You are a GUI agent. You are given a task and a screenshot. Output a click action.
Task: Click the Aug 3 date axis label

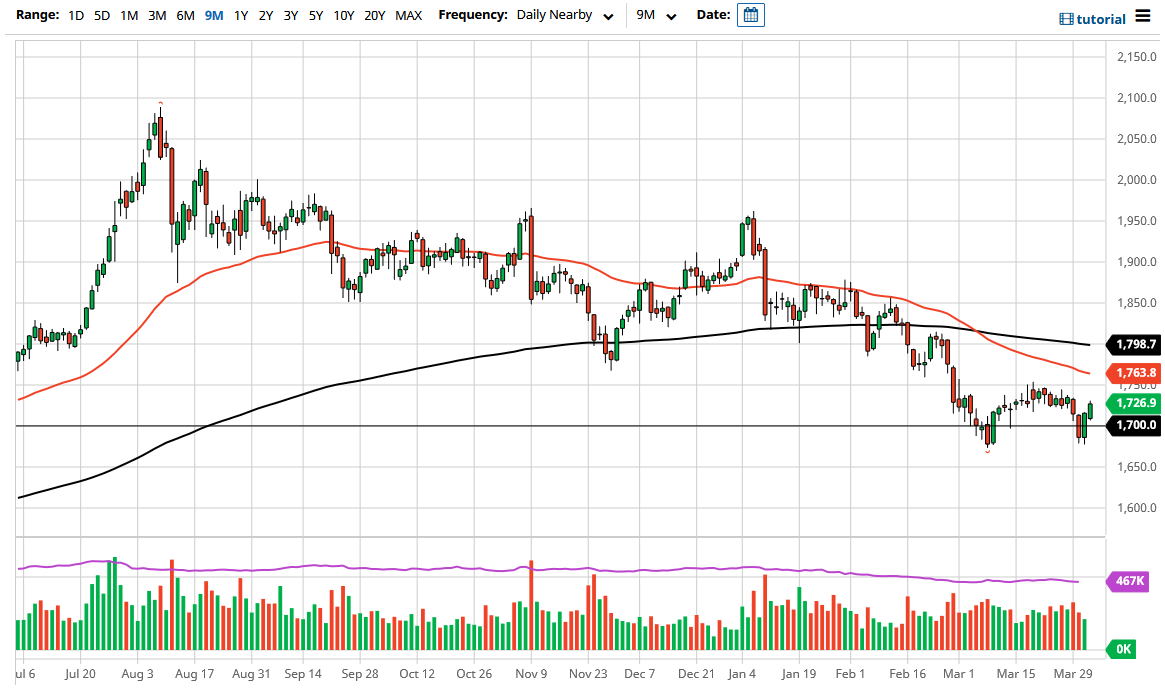[137, 673]
